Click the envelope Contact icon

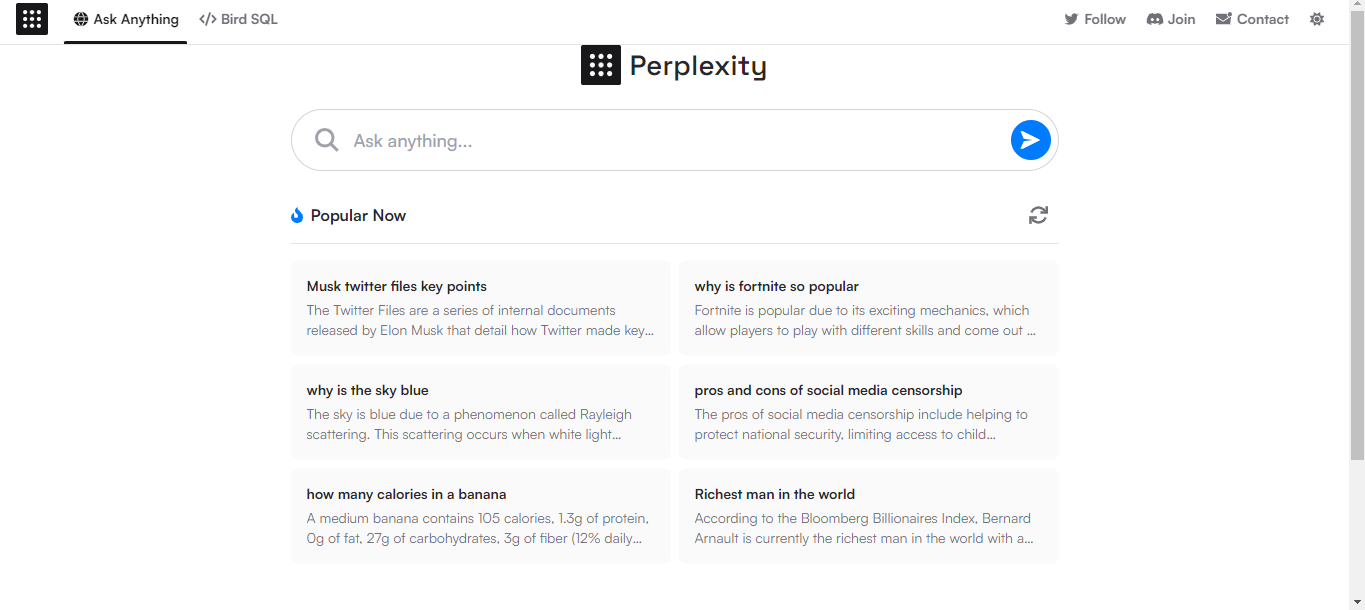(1223, 19)
